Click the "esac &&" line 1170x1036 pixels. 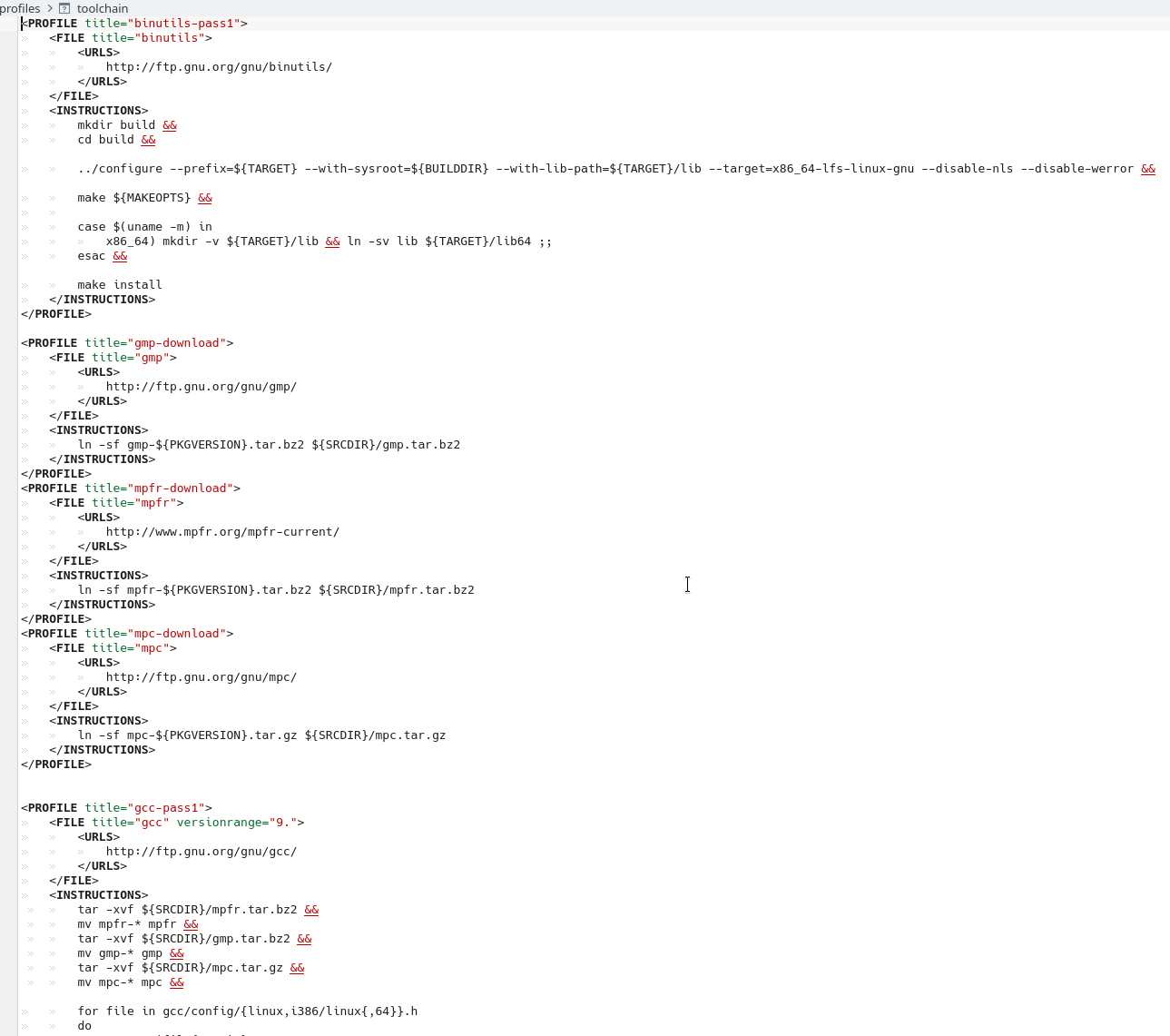(102, 256)
